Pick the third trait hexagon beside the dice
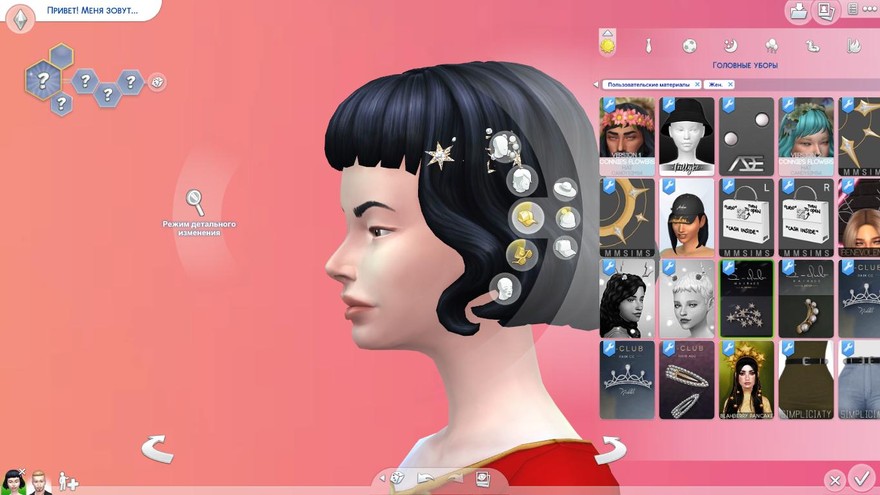880x495 pixels. [130, 82]
